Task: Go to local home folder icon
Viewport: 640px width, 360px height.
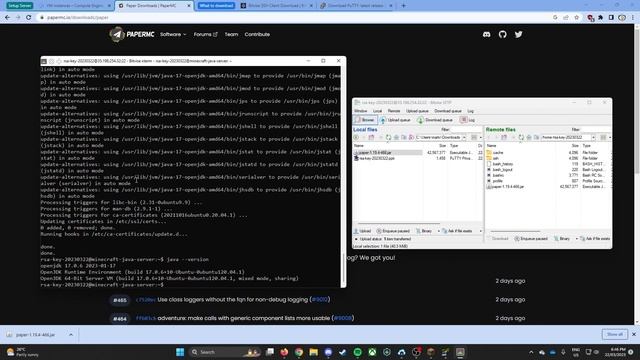Action: 396,138
